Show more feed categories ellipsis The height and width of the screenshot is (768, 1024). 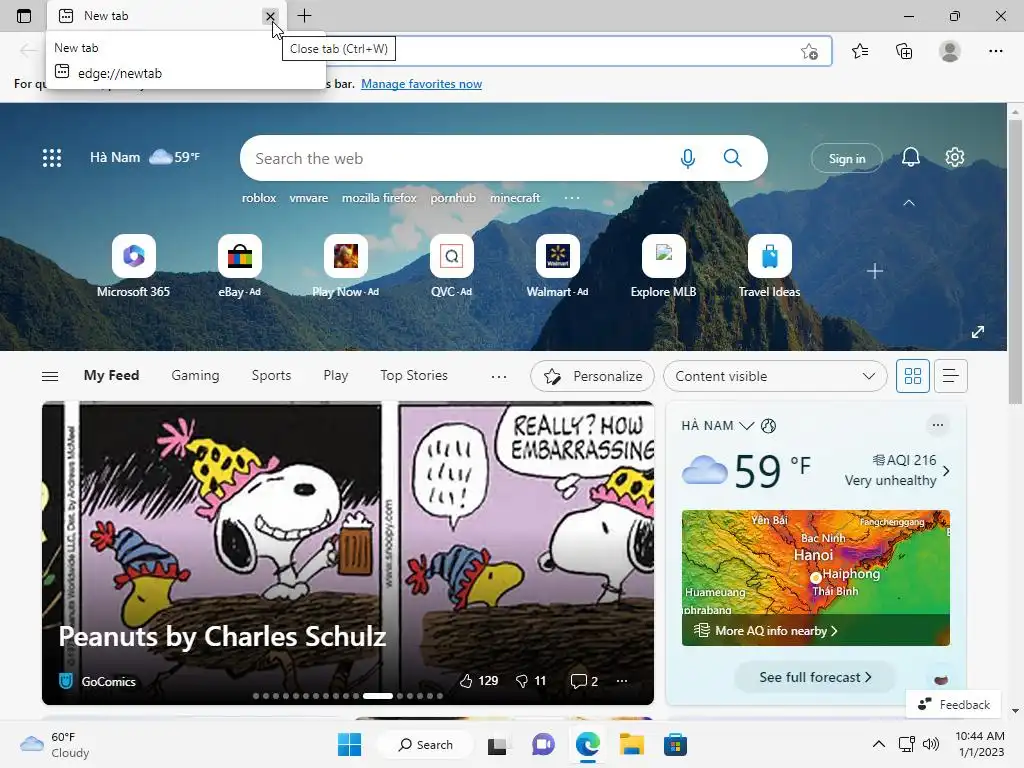[499, 376]
